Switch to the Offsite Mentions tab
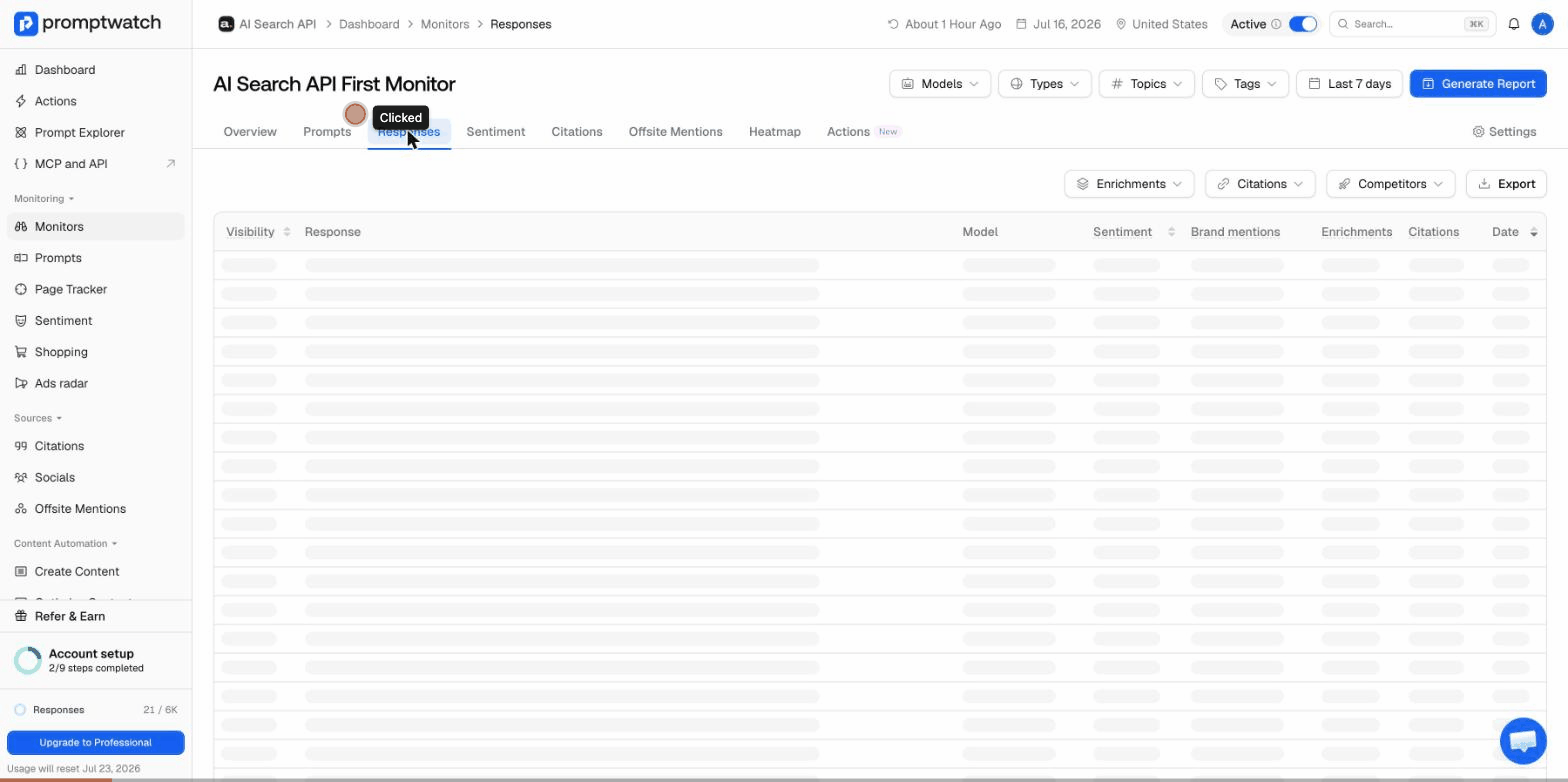The height and width of the screenshot is (782, 1568). (x=676, y=132)
